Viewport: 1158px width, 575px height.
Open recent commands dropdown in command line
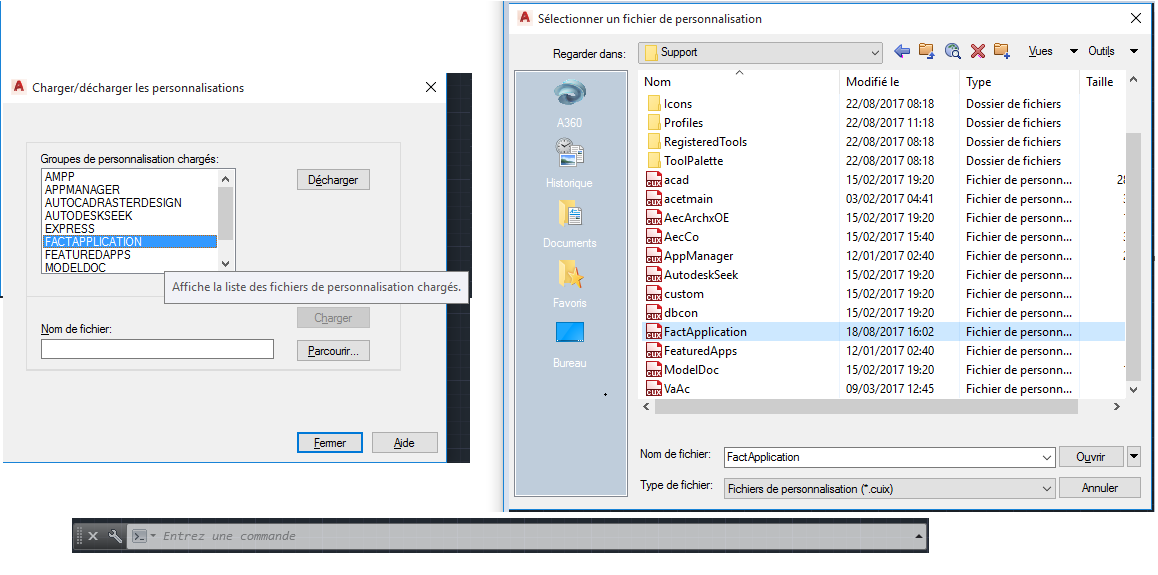point(153,537)
